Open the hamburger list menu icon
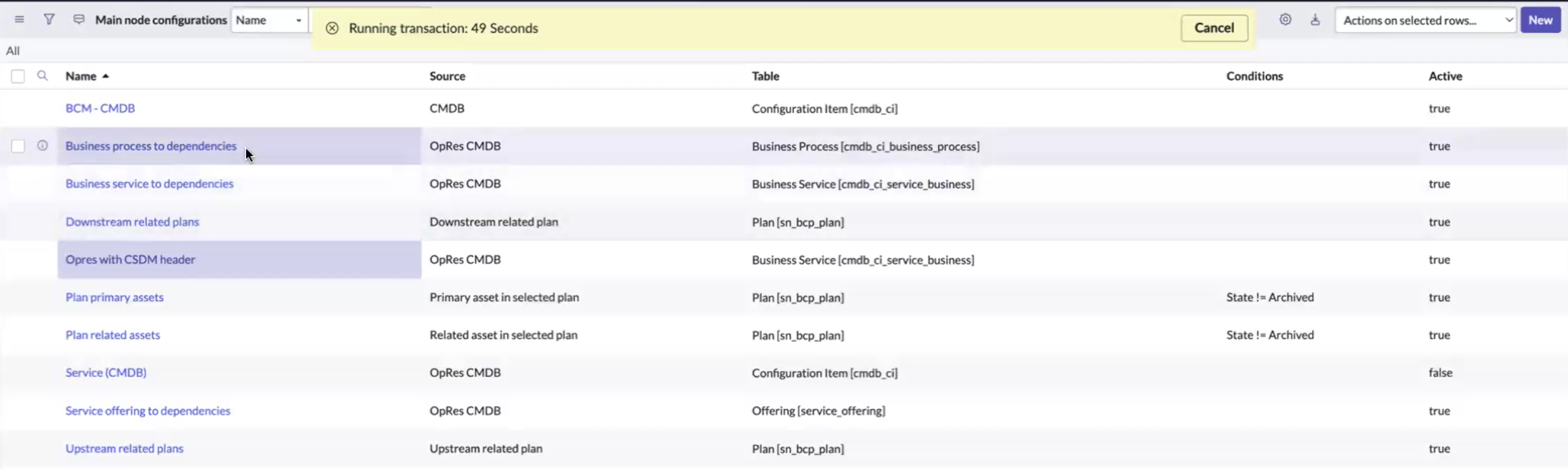Image resolution: width=1568 pixels, height=469 pixels. point(19,19)
